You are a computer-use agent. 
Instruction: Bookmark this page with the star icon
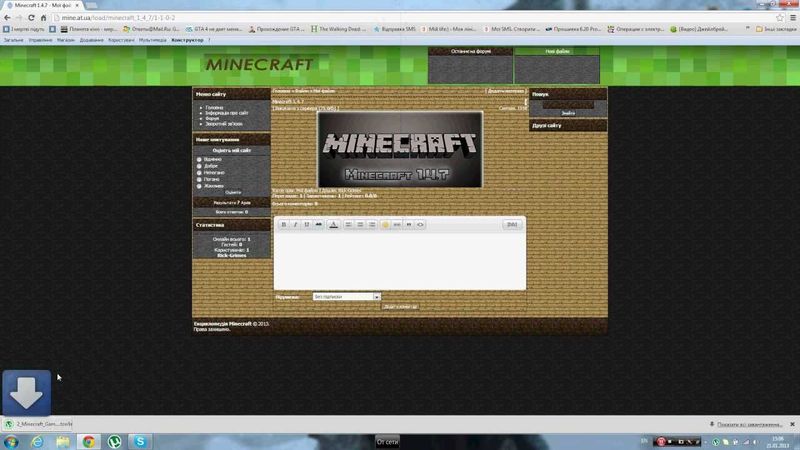(x=780, y=17)
